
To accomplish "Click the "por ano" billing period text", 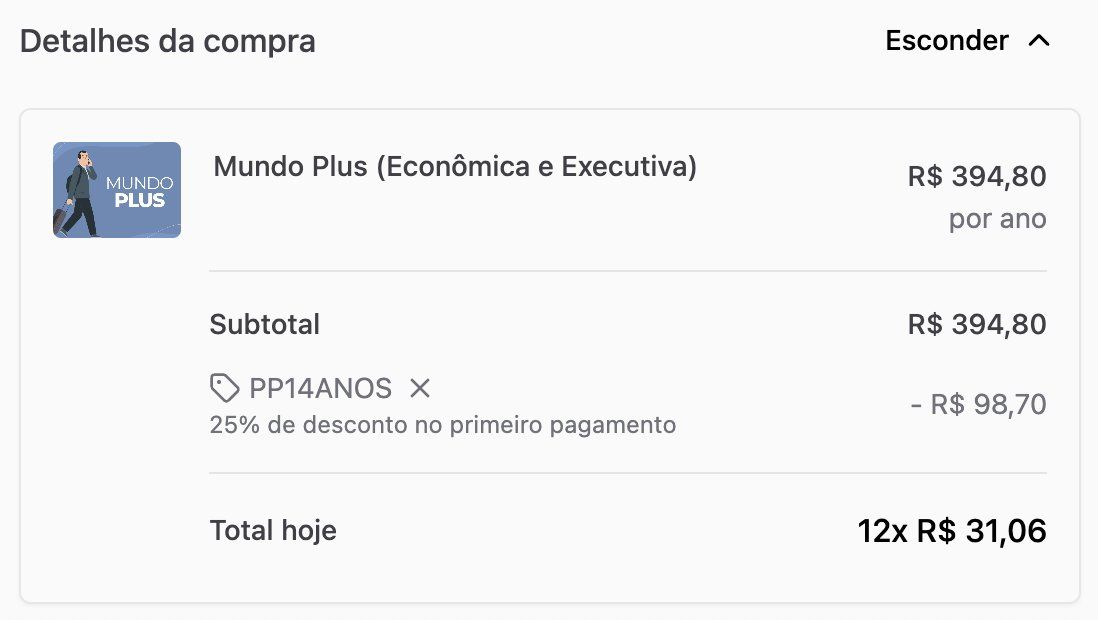I will click(x=997, y=219).
